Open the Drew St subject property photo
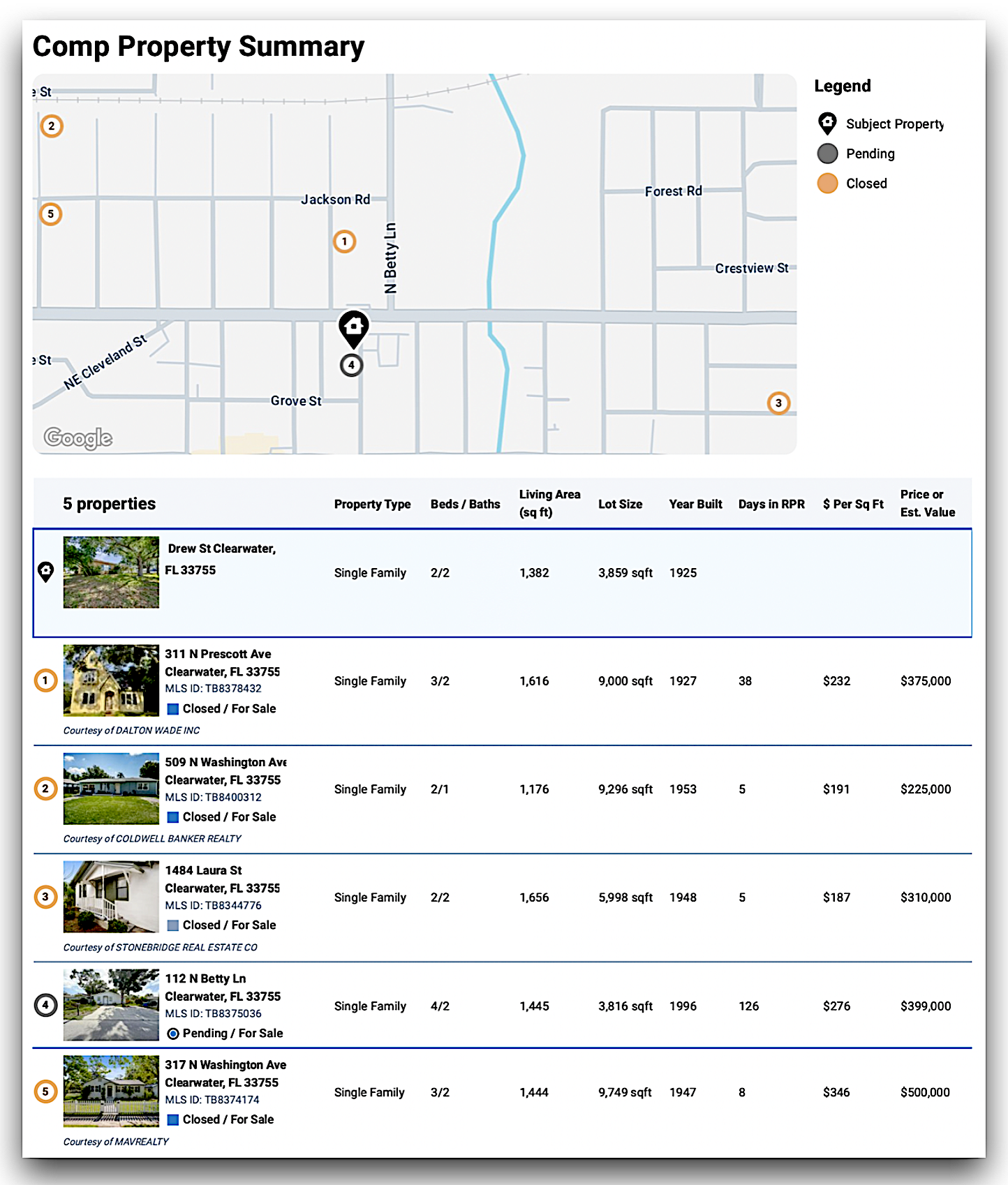This screenshot has height=1185, width=1008. pos(111,572)
